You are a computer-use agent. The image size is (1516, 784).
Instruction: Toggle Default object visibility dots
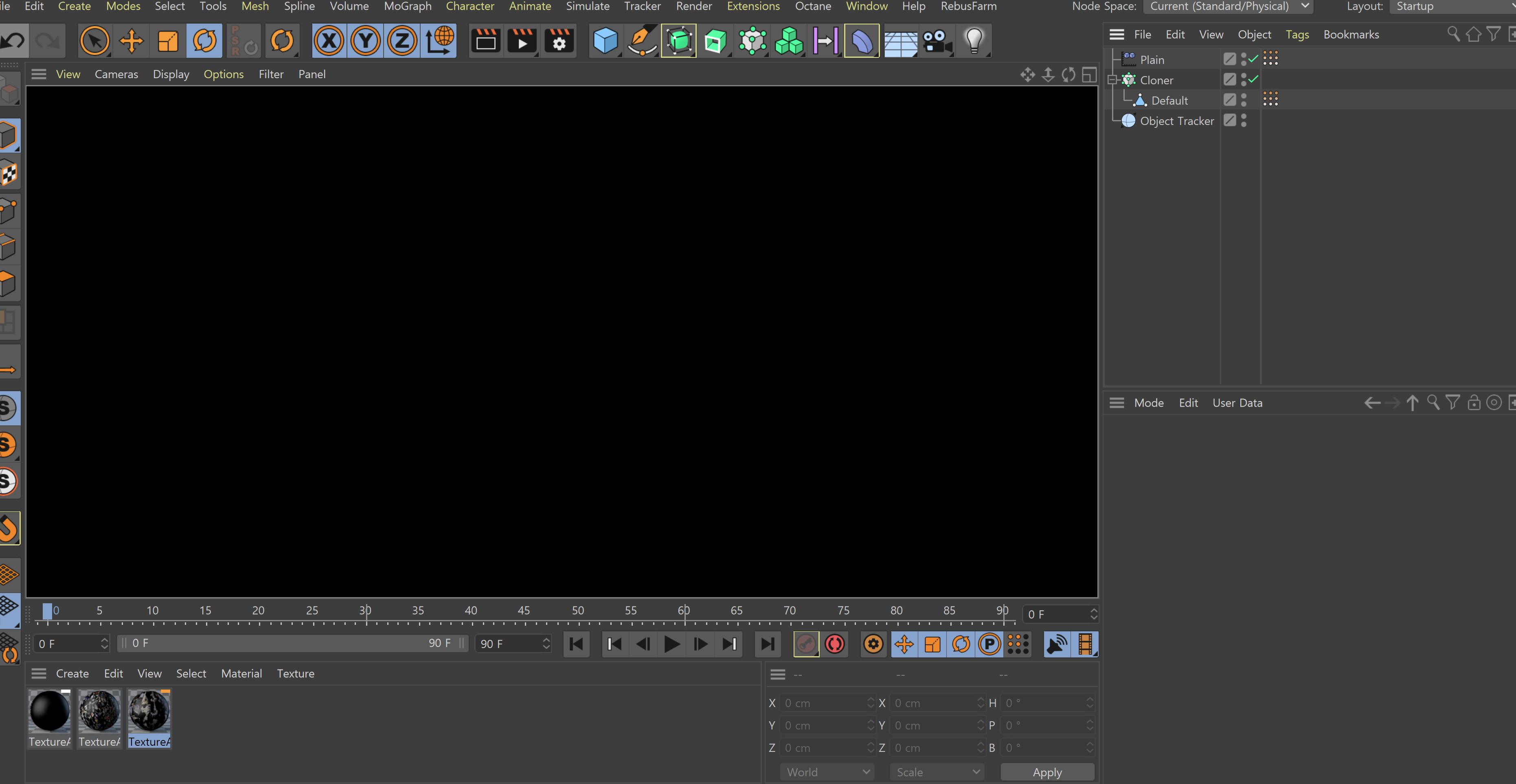coord(1244,100)
